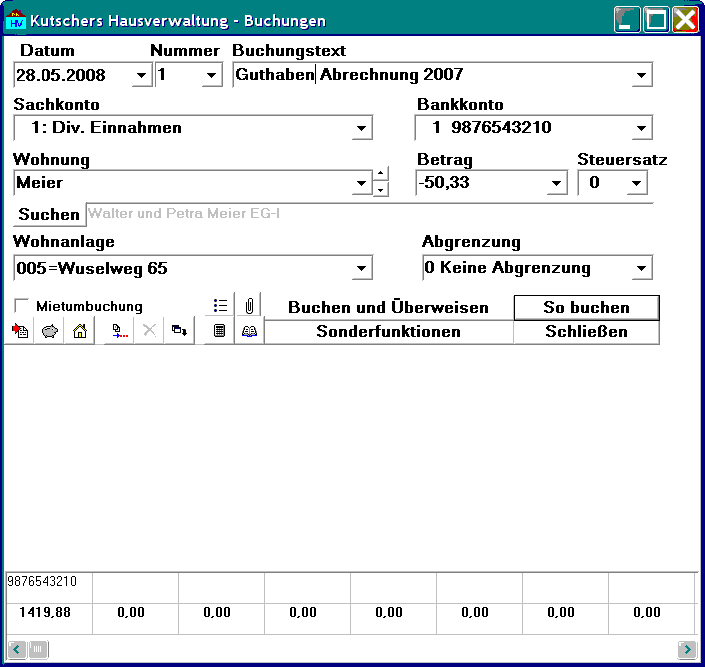Open the Sachkonto dropdown
Screen dimensions: 705x667
[361, 128]
